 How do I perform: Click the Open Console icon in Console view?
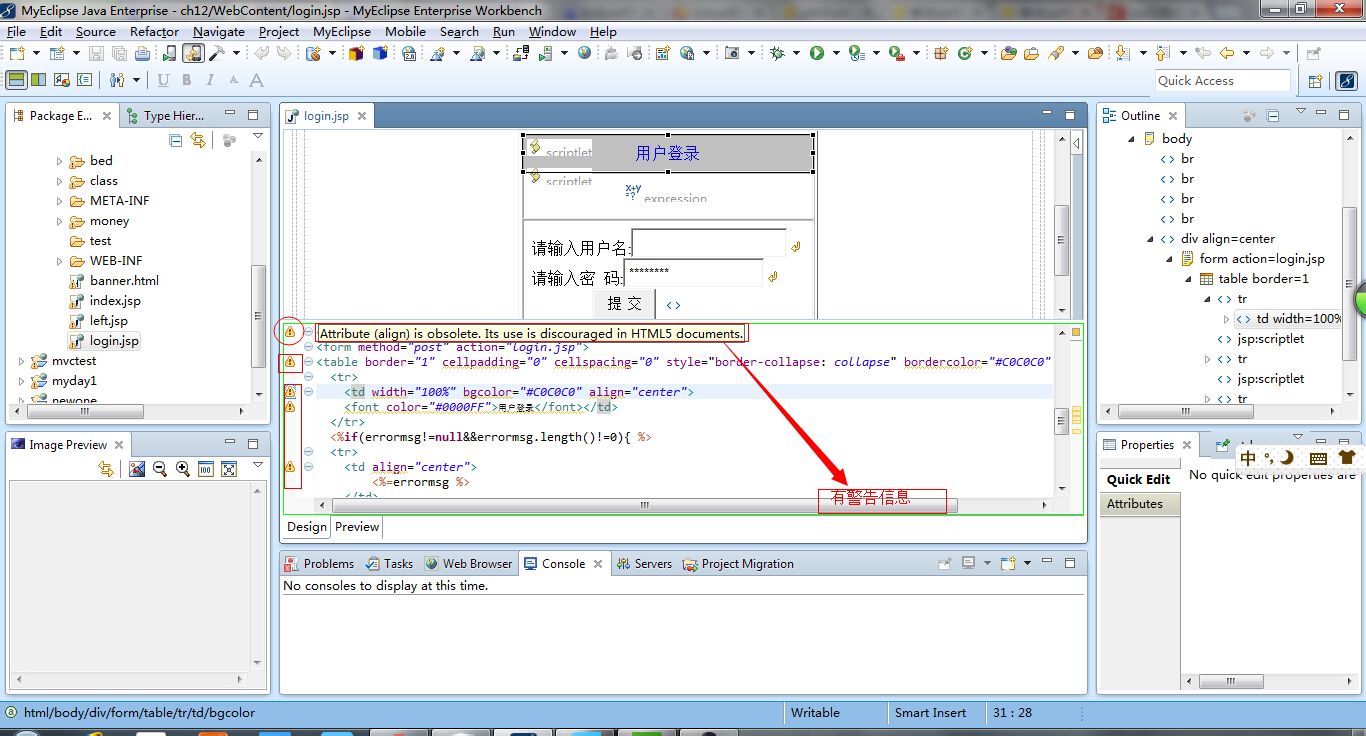click(1008, 563)
